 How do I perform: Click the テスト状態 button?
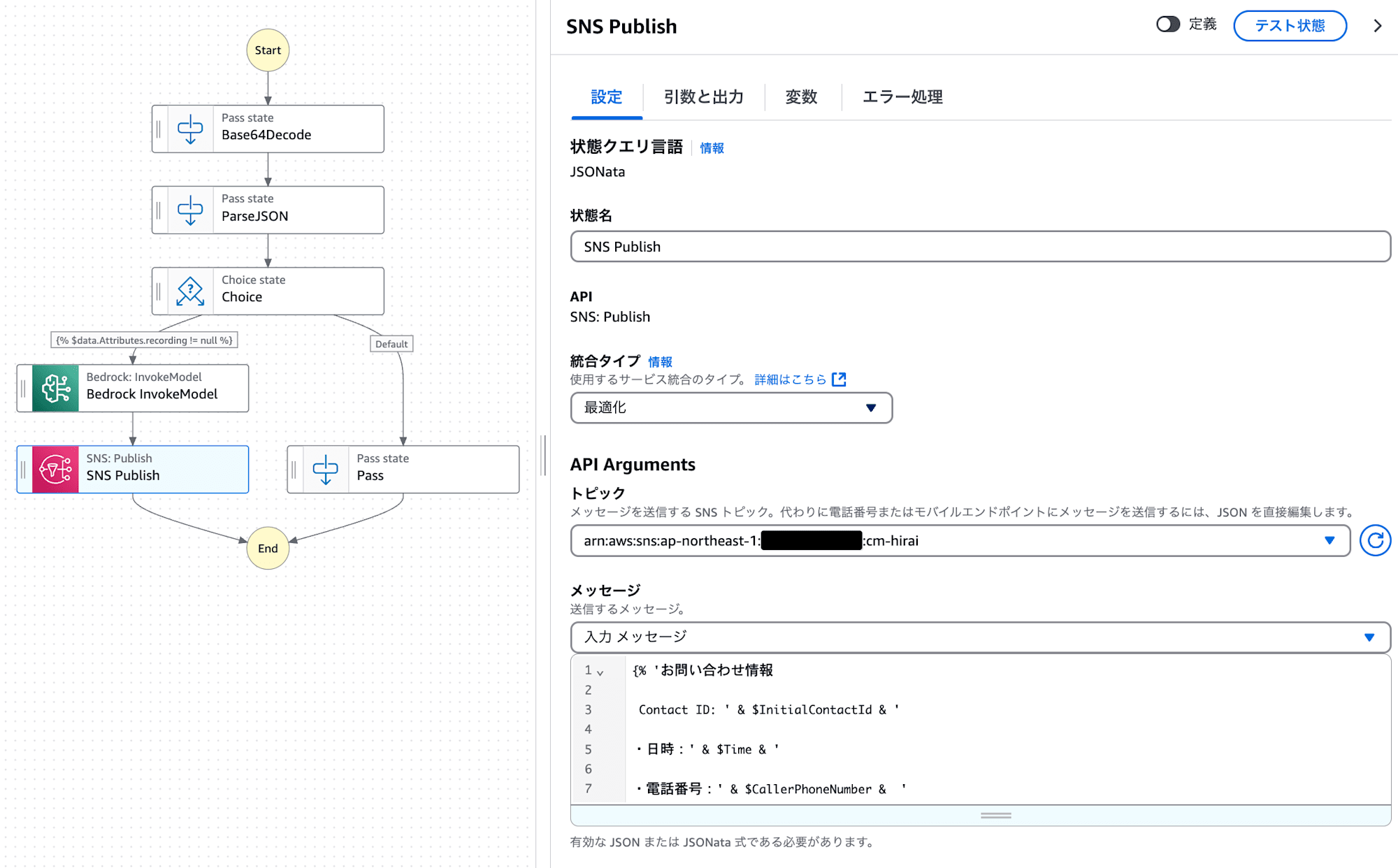pyautogui.click(x=1290, y=26)
